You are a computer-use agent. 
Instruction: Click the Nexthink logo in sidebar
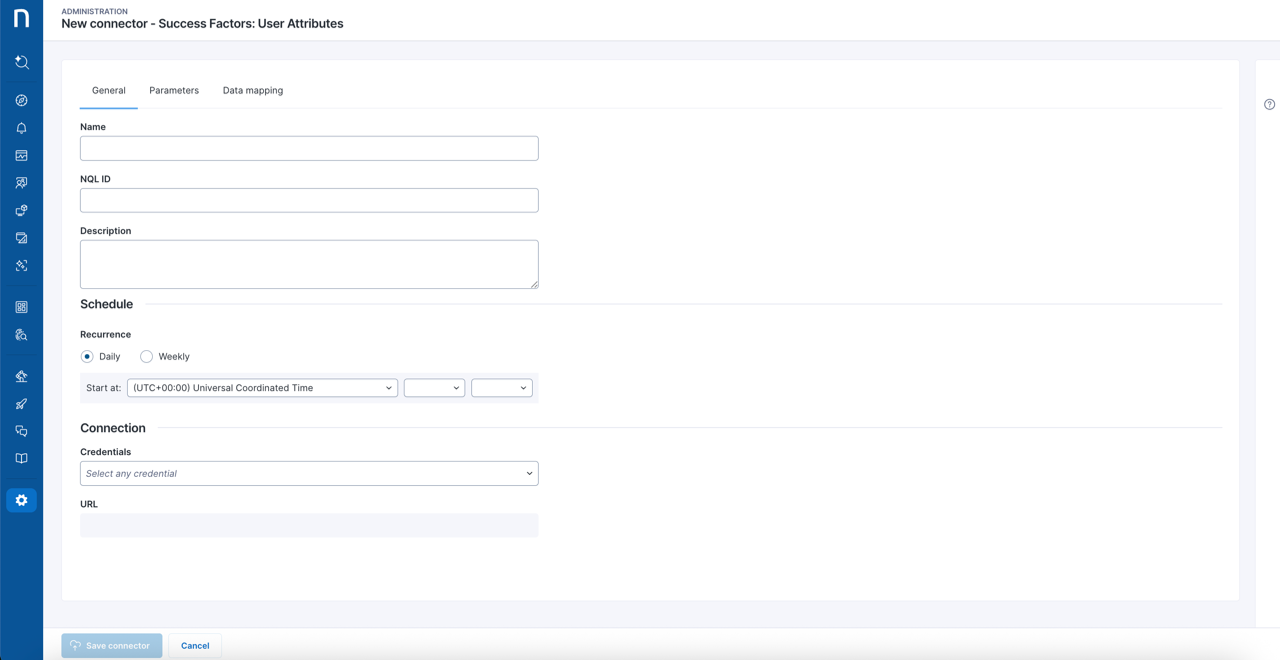click(21, 19)
